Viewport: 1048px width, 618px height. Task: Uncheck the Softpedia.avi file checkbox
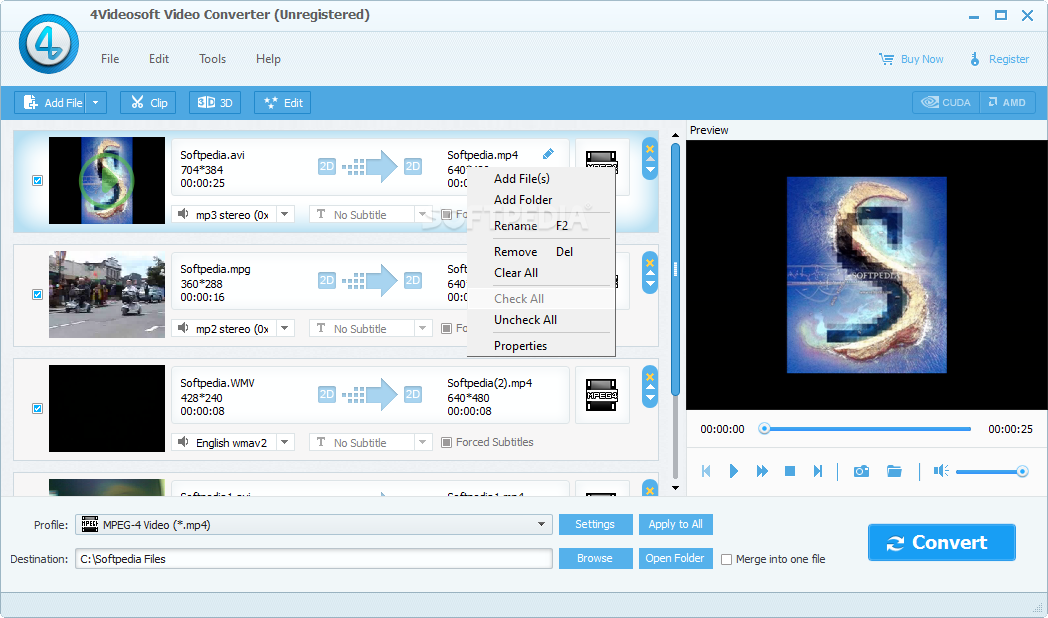coord(37,180)
